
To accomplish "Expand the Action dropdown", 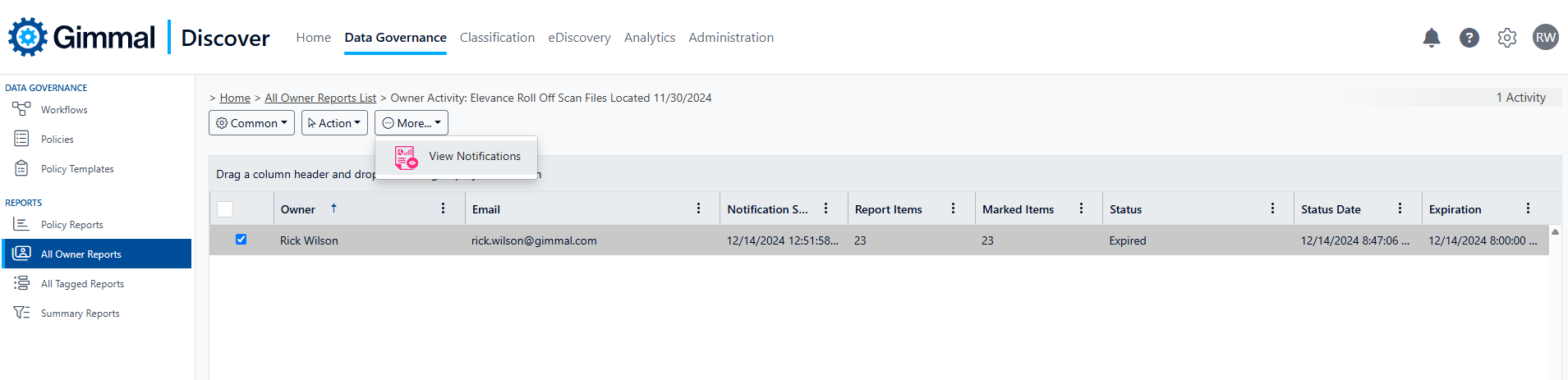I will click(x=334, y=123).
